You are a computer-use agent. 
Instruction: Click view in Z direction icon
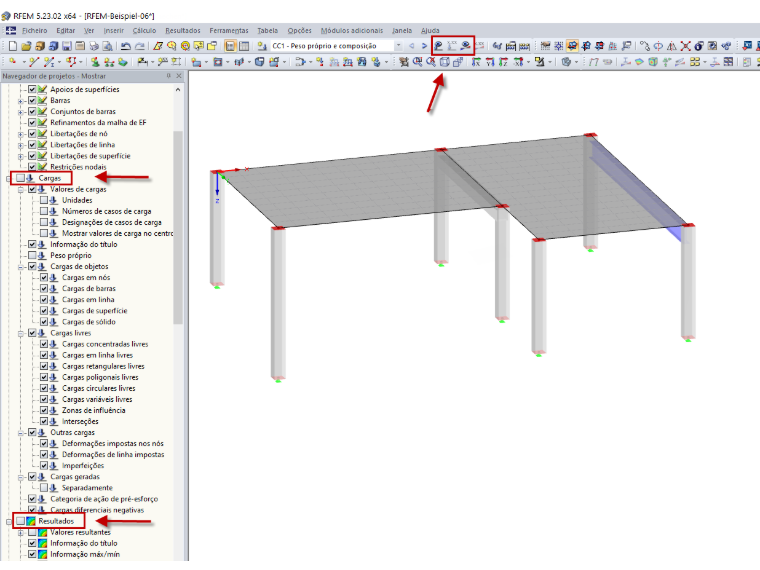coord(504,62)
